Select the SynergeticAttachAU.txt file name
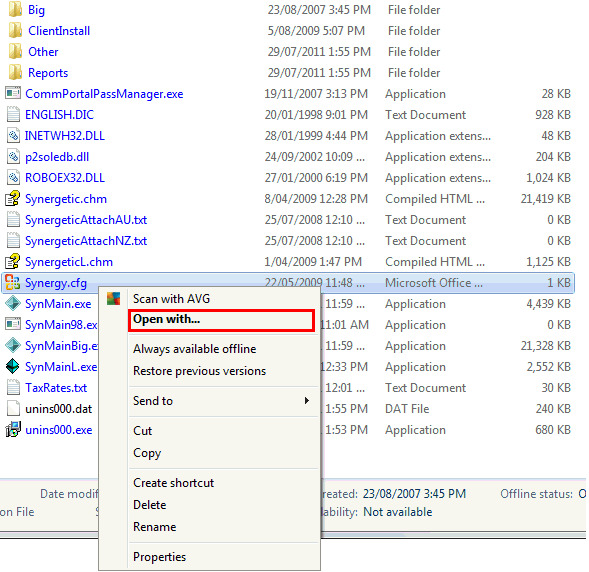589x572 pixels. [86, 220]
